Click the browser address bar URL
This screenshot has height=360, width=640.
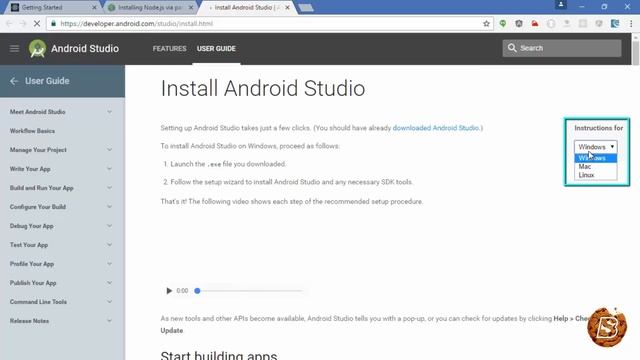(x=137, y=24)
